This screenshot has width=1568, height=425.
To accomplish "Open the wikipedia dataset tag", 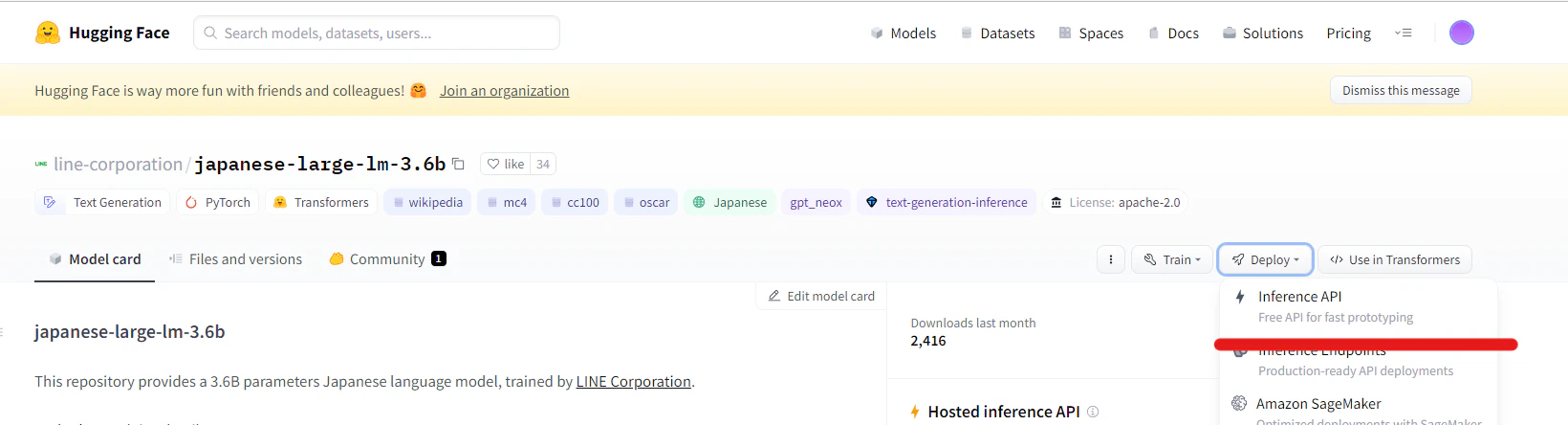I will (x=427, y=202).
